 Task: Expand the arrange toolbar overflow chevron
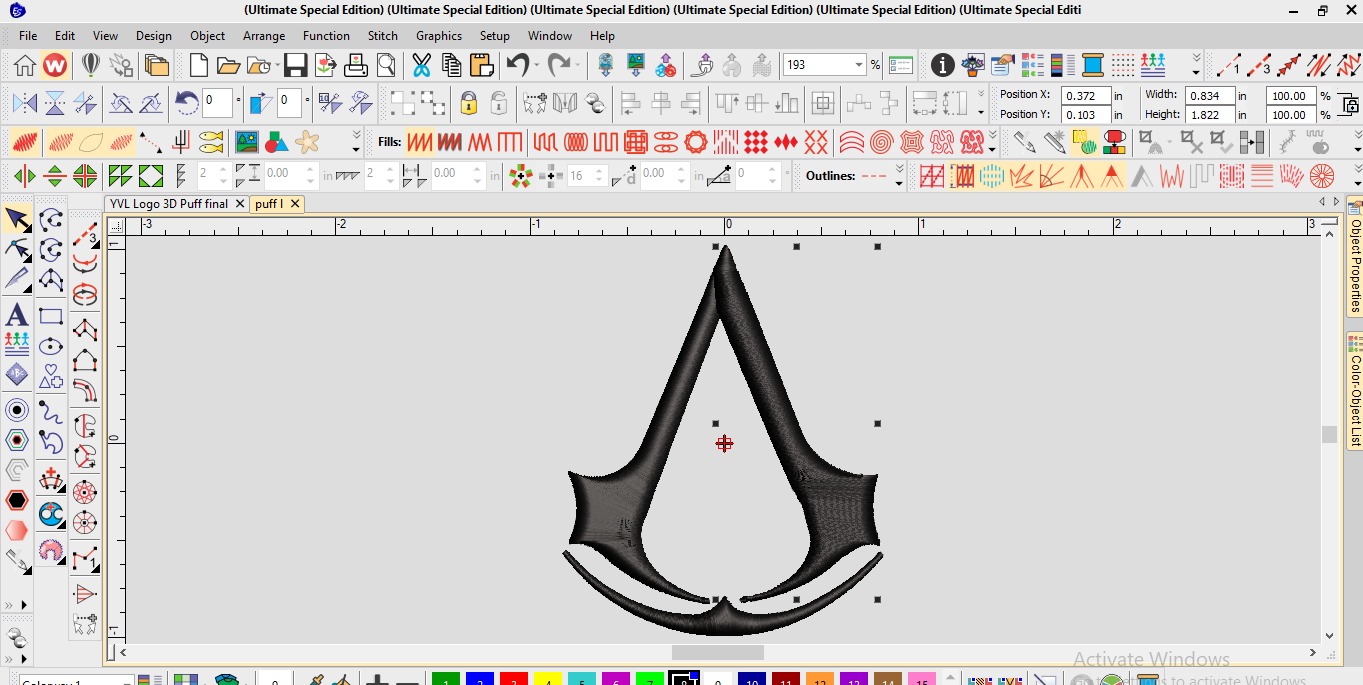click(x=981, y=103)
